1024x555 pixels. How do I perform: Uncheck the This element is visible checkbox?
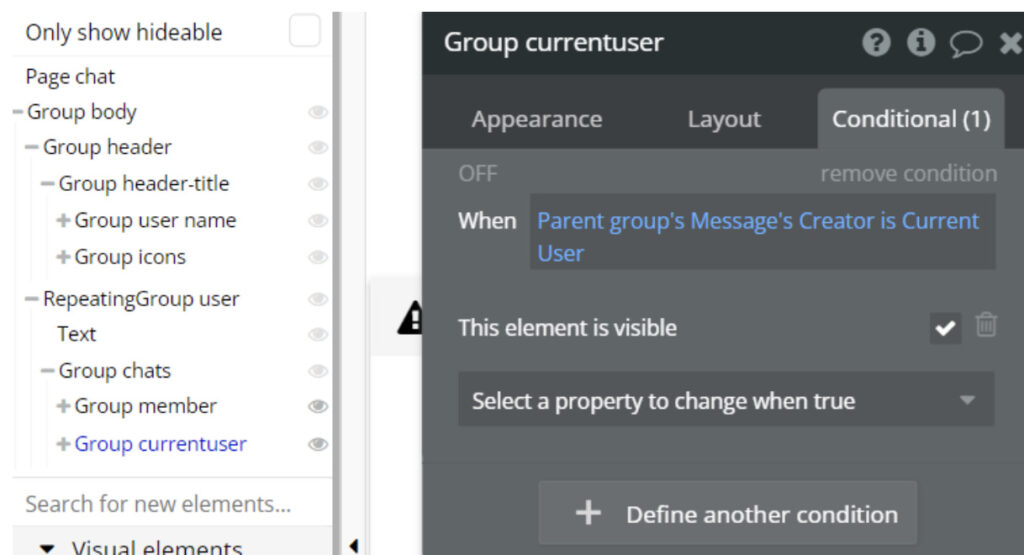pos(945,328)
